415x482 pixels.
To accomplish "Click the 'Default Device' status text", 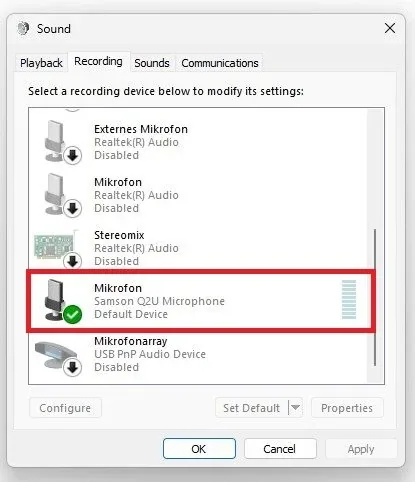I will 131,314.
